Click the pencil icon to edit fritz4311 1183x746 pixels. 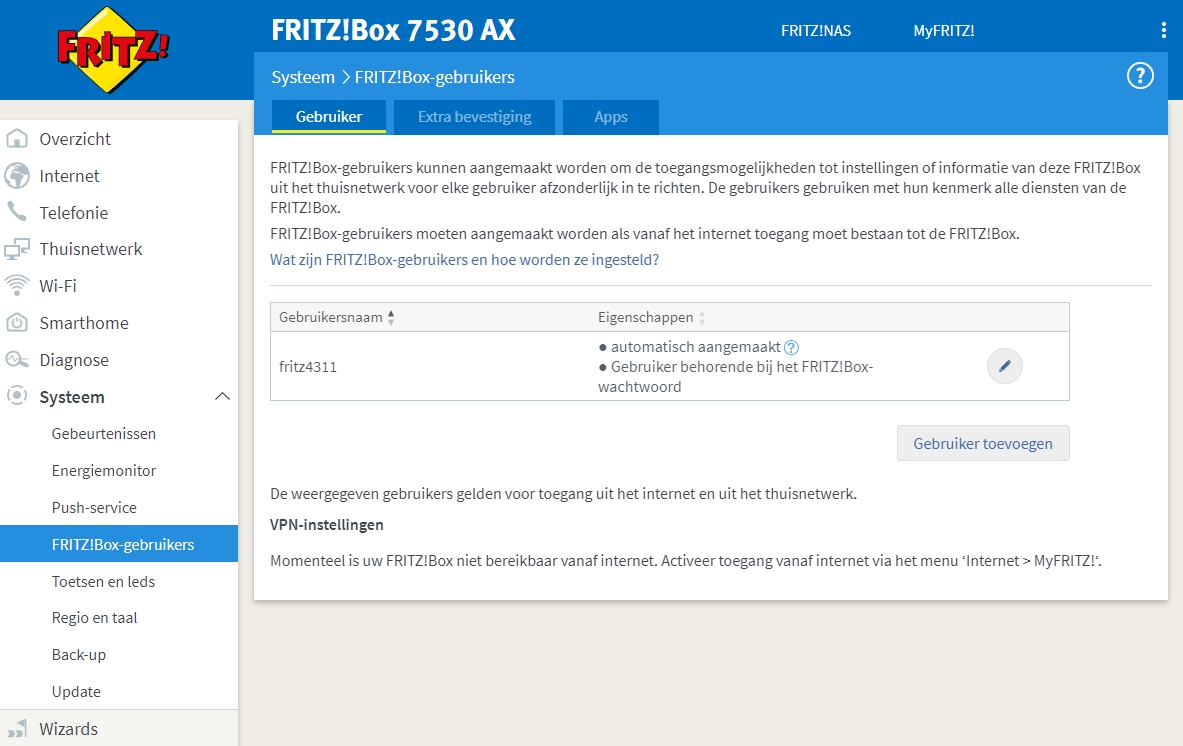1004,366
